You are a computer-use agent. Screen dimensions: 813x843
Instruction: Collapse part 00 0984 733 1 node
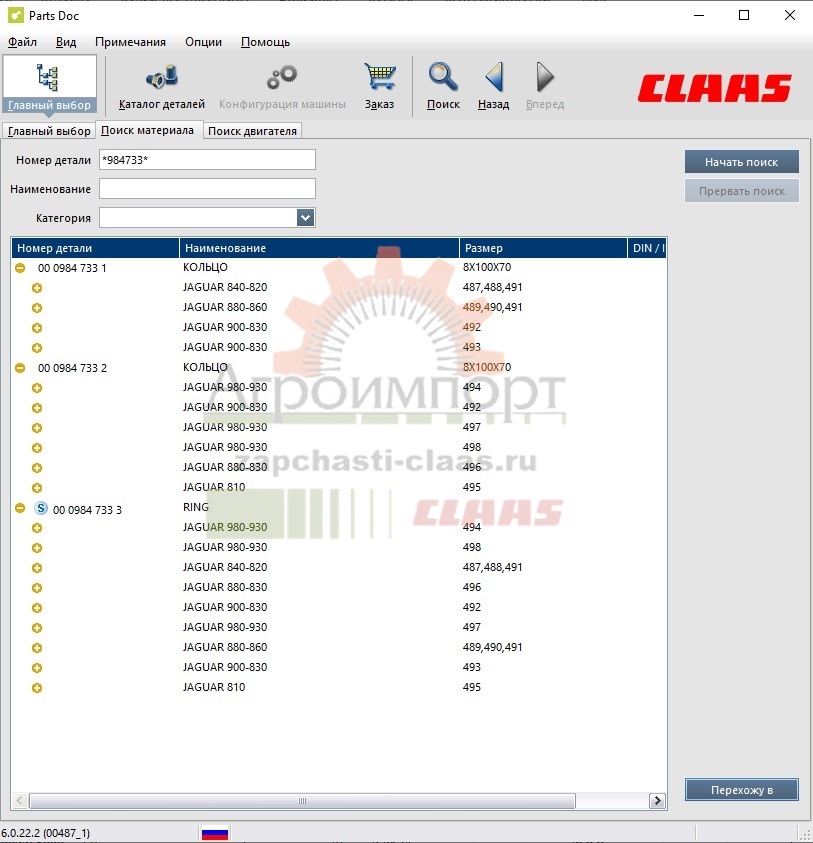tap(20, 268)
